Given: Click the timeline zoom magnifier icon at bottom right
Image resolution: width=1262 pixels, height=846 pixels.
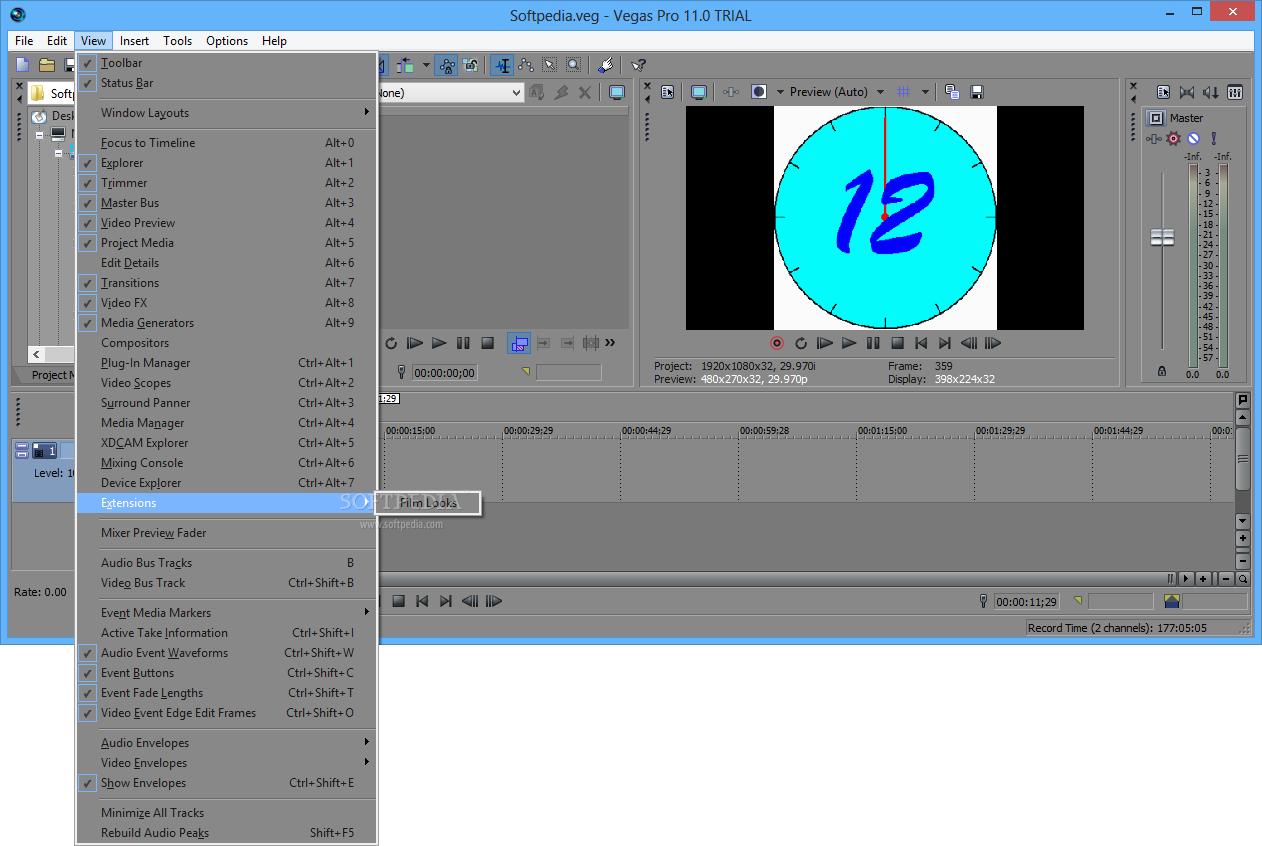Looking at the screenshot, I should click(1242, 579).
